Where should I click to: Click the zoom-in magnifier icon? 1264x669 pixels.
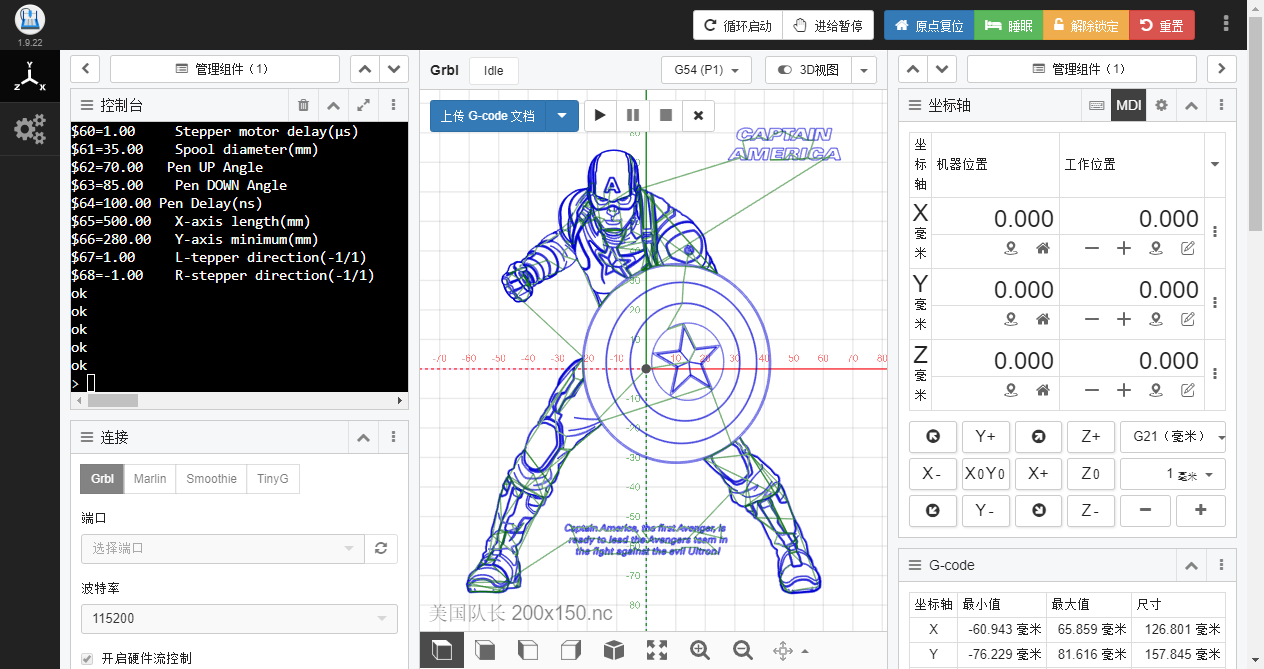point(700,650)
